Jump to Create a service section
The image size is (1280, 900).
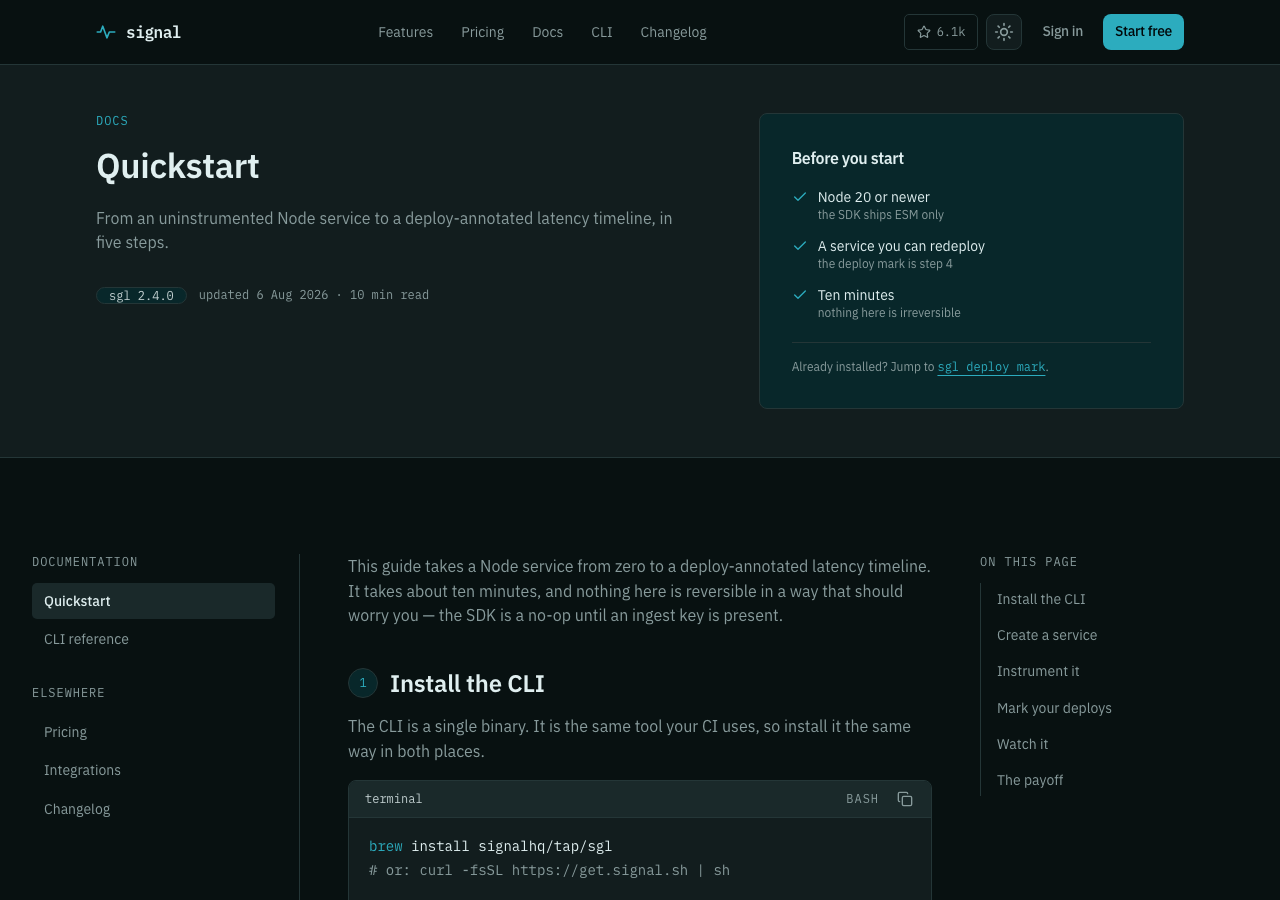pos(1047,635)
